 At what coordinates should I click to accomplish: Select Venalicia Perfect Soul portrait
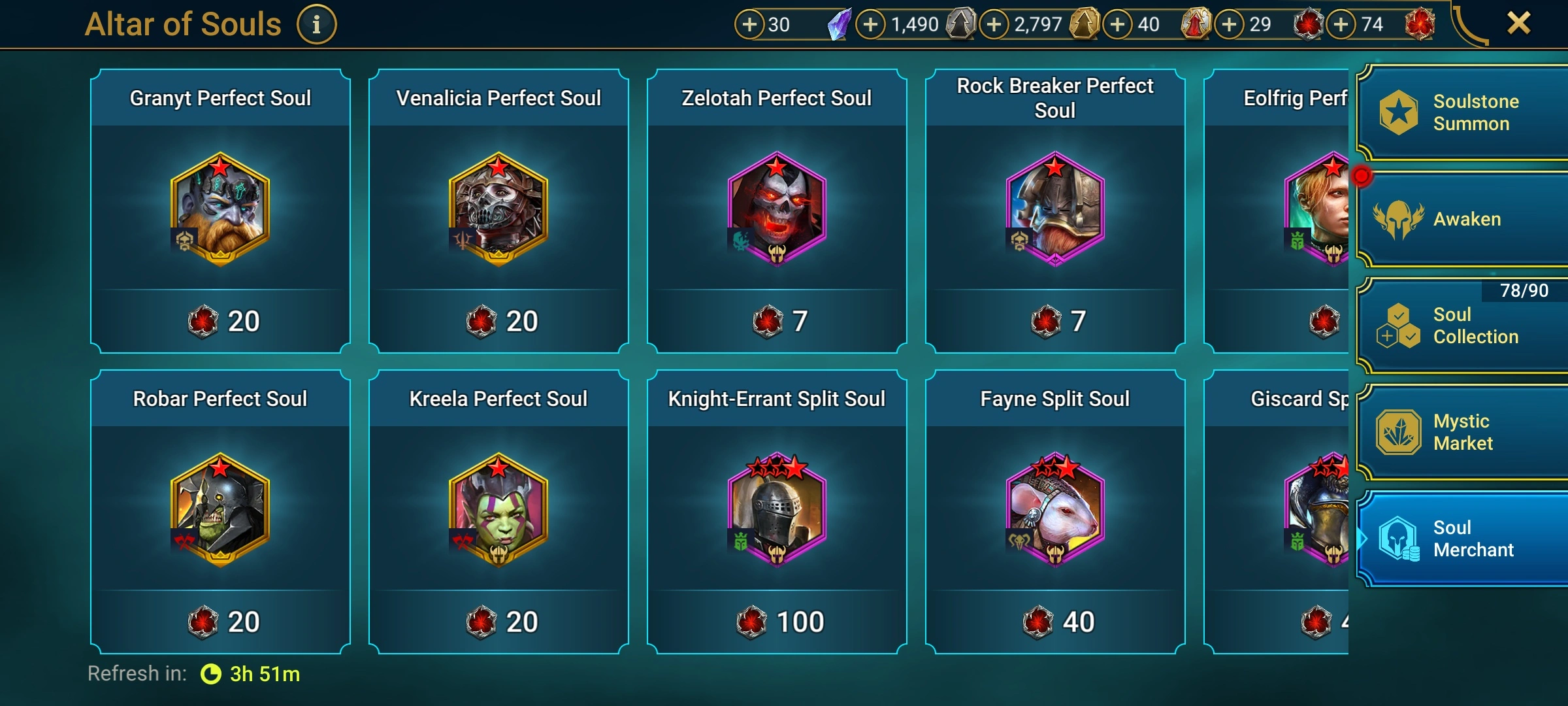pyautogui.click(x=498, y=209)
